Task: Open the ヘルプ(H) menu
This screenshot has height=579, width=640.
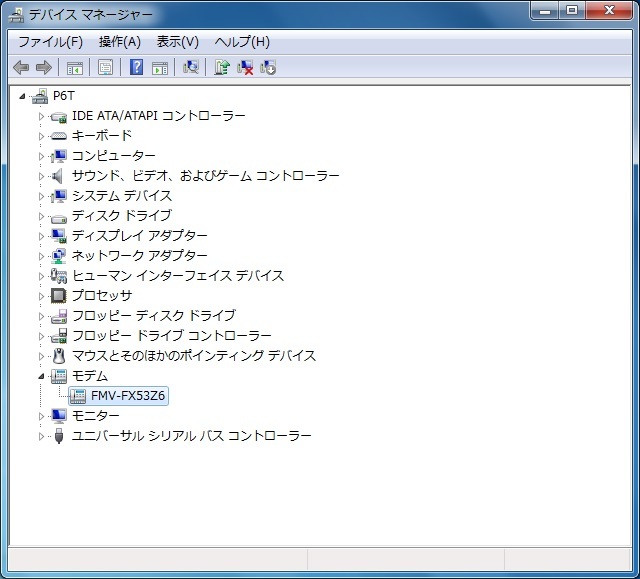Action: 242,42
